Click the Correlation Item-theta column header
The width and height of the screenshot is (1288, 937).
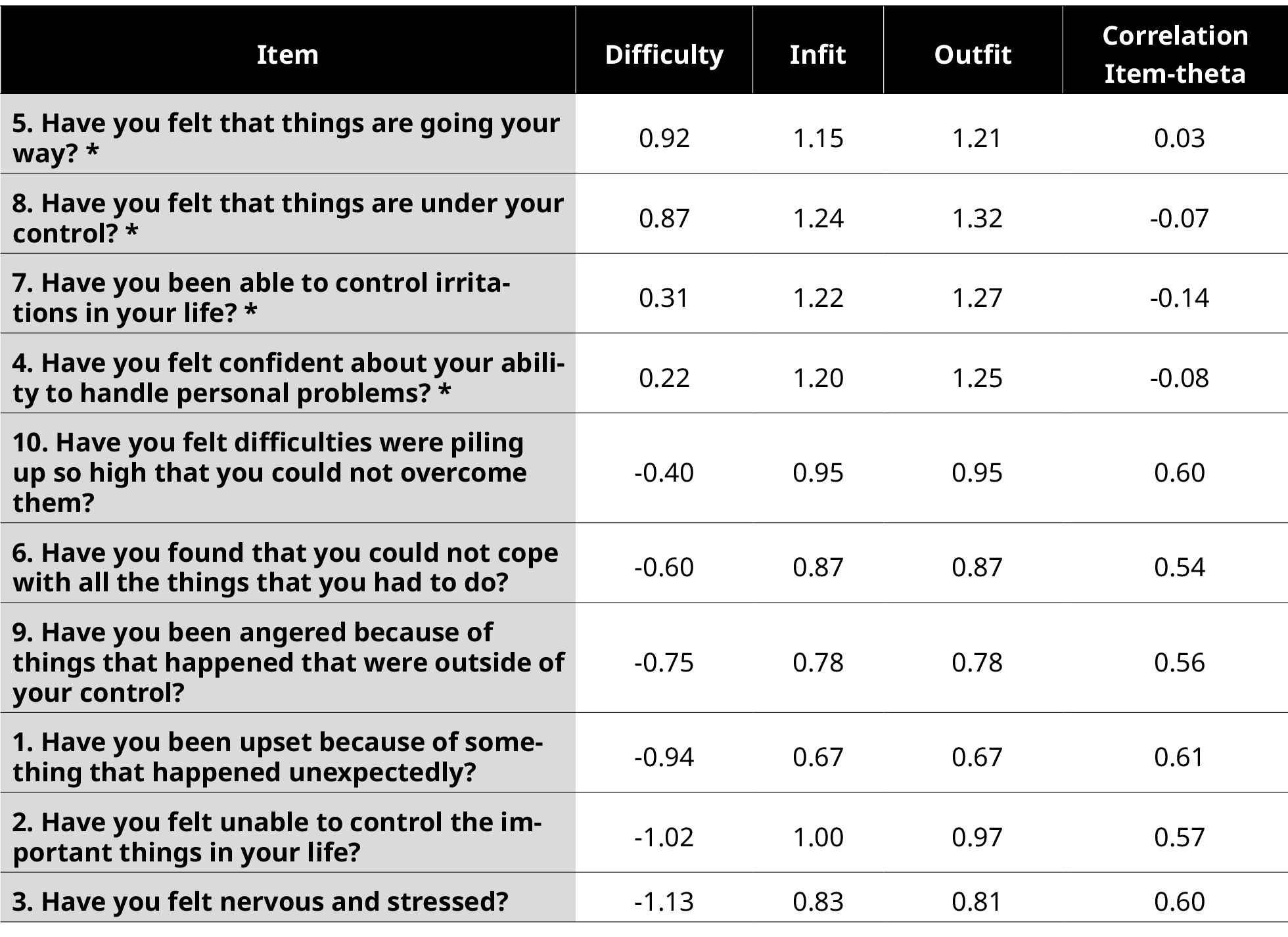[1175, 55]
